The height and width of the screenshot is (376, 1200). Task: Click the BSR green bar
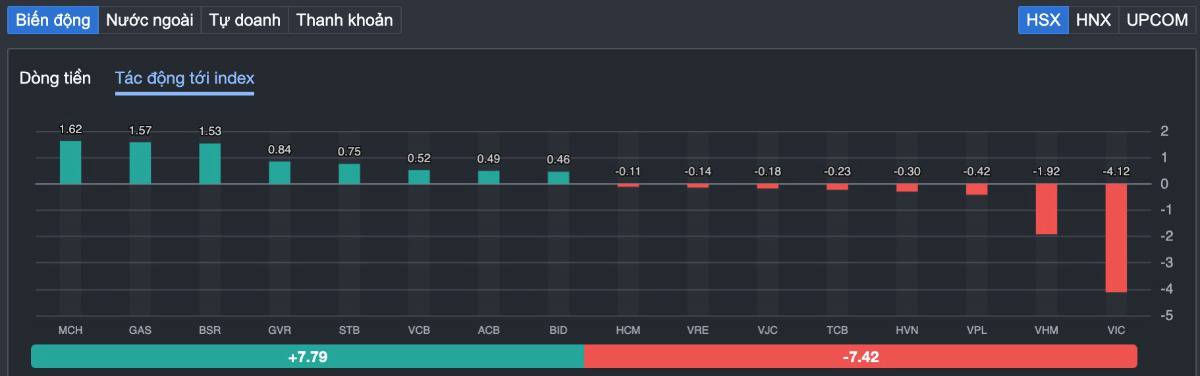click(x=210, y=164)
